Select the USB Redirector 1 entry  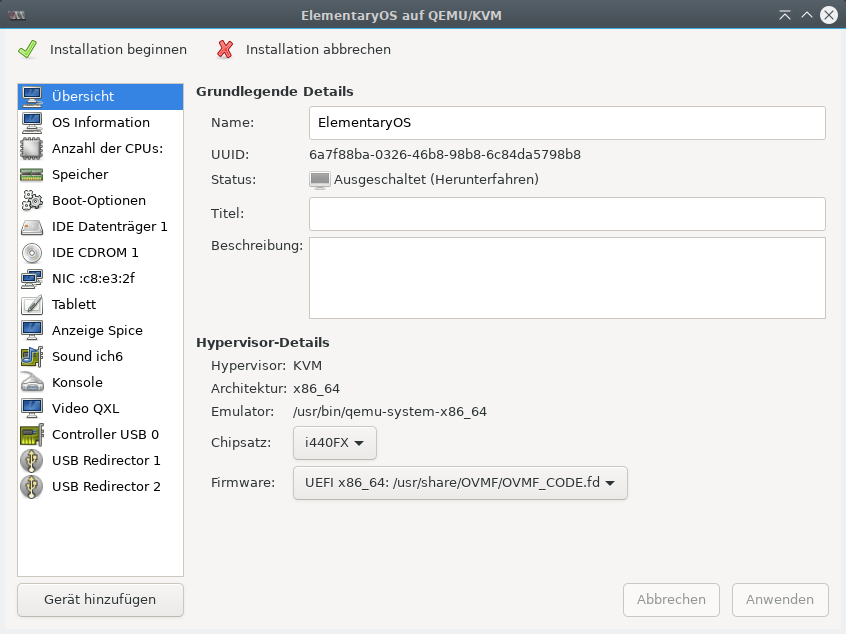pyautogui.click(x=100, y=460)
